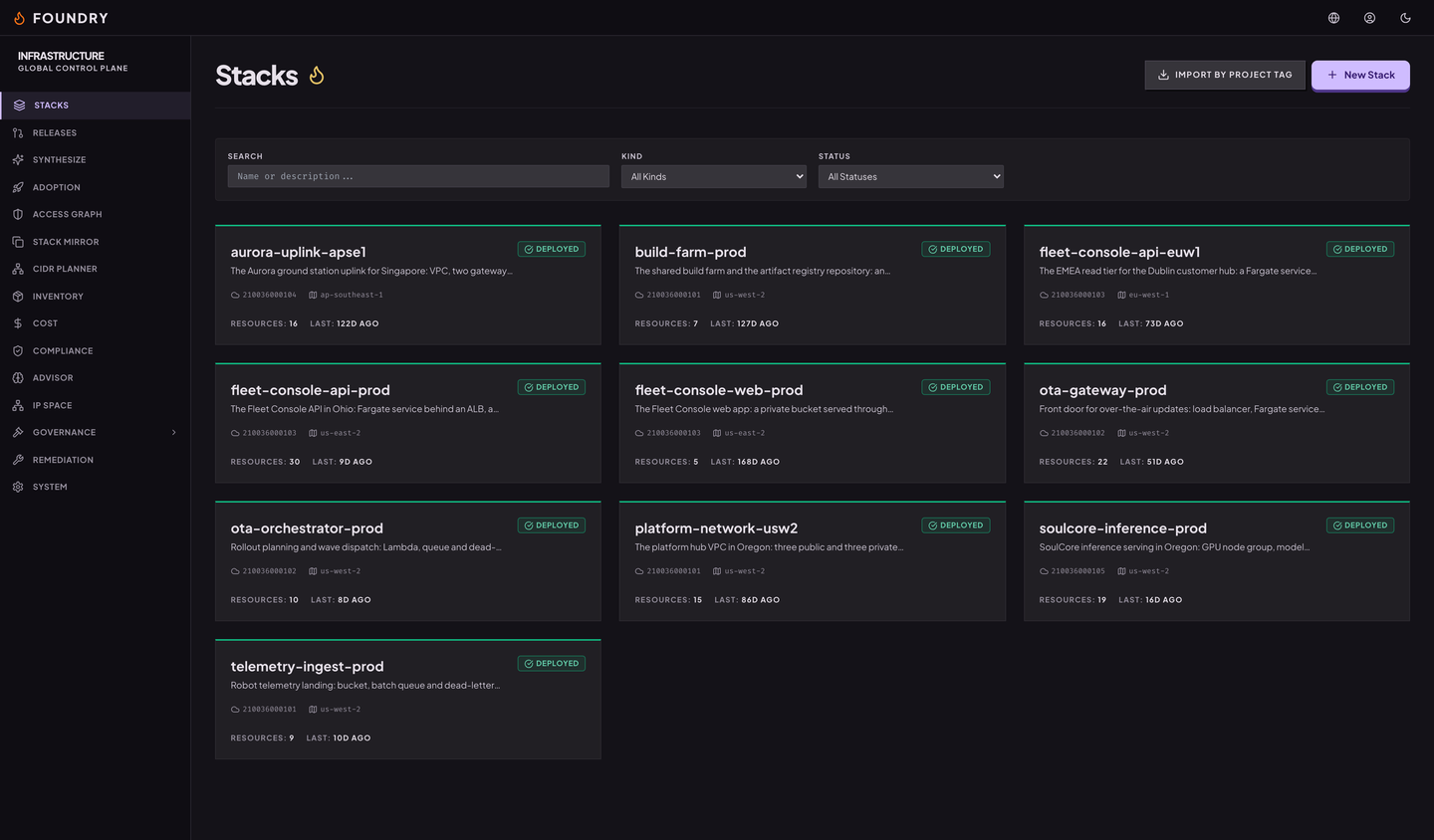Click the Compliance shield-check icon
Viewport: 1434px width, 840px height.
coord(18,350)
